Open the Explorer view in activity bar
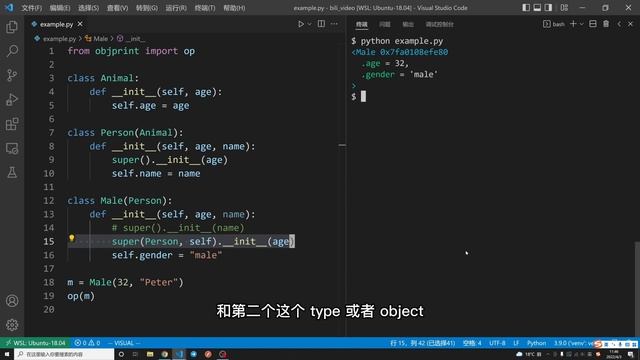Image resolution: width=640 pixels, height=360 pixels. click(12, 27)
